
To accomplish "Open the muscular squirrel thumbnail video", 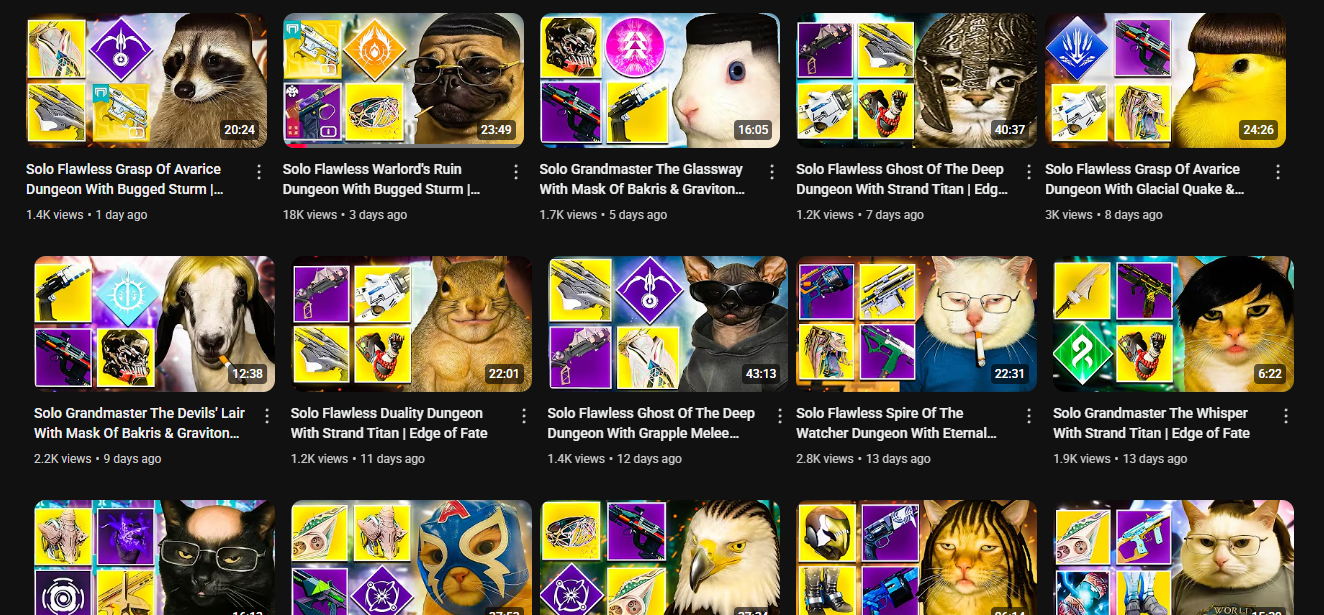I will (411, 324).
